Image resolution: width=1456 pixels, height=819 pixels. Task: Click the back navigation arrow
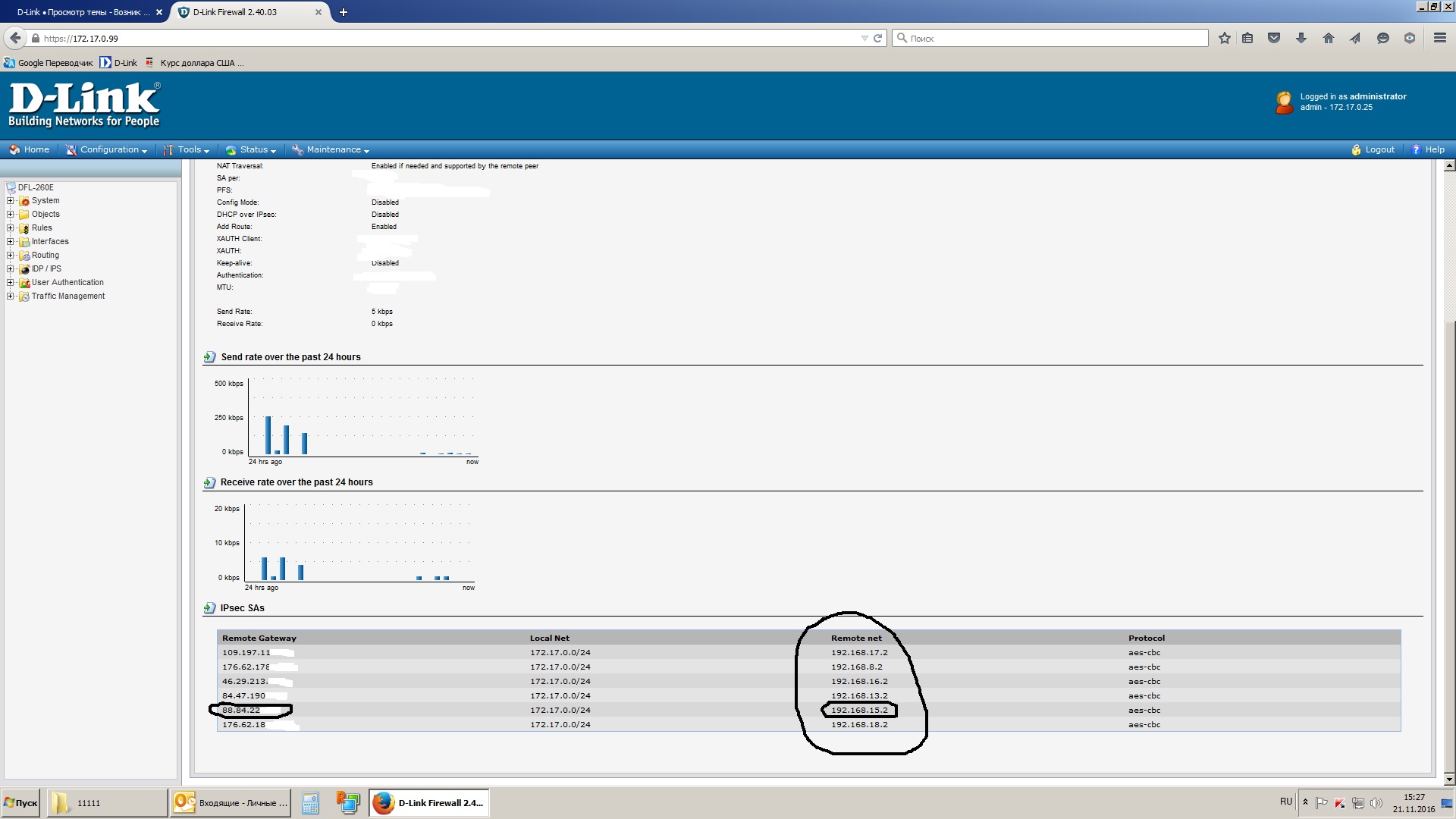pyautogui.click(x=15, y=38)
